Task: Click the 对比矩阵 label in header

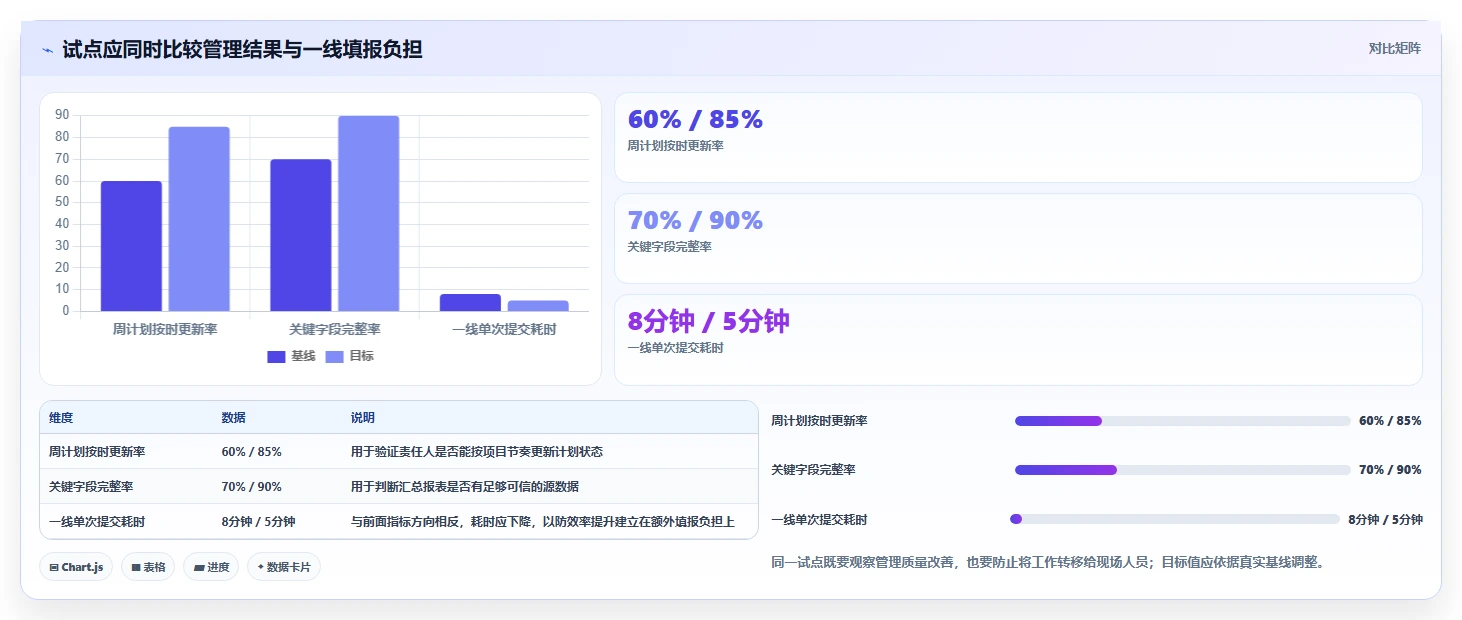Action: pyautogui.click(x=1395, y=48)
